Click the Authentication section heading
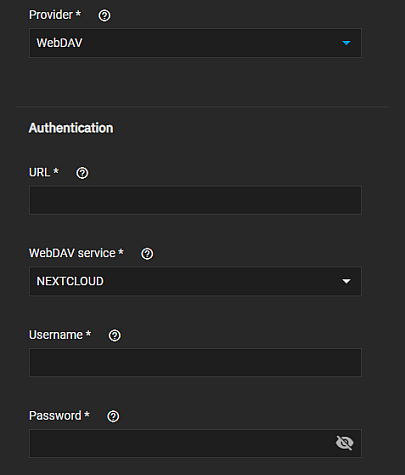The width and height of the screenshot is (405, 475). (71, 128)
